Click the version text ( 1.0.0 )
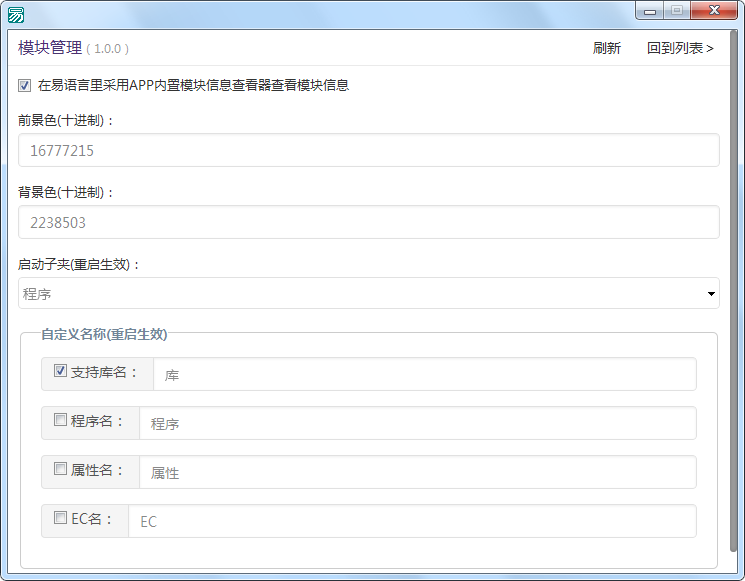The image size is (745, 581). pos(107,49)
